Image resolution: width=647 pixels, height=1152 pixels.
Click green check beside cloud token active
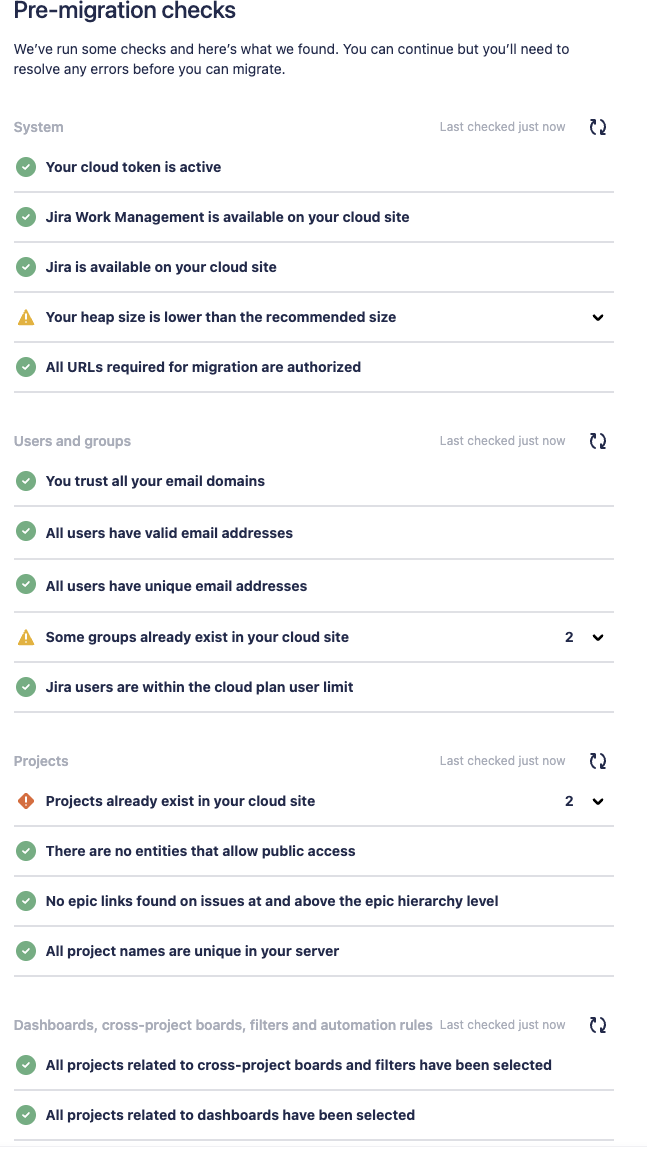pyautogui.click(x=26, y=167)
